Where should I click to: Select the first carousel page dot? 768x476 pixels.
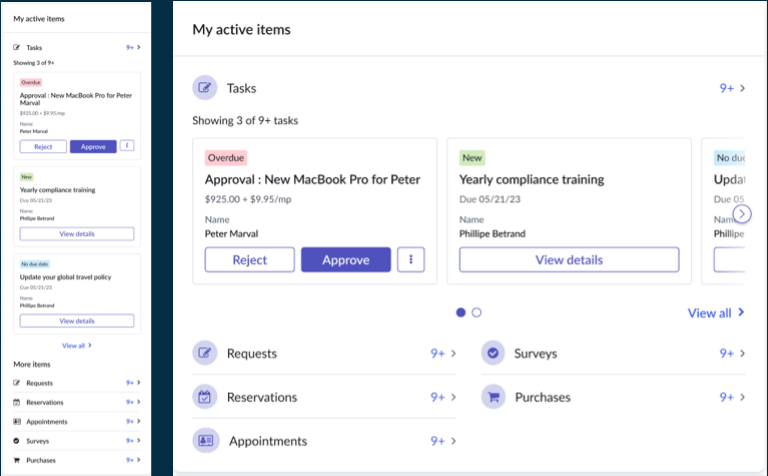(461, 312)
